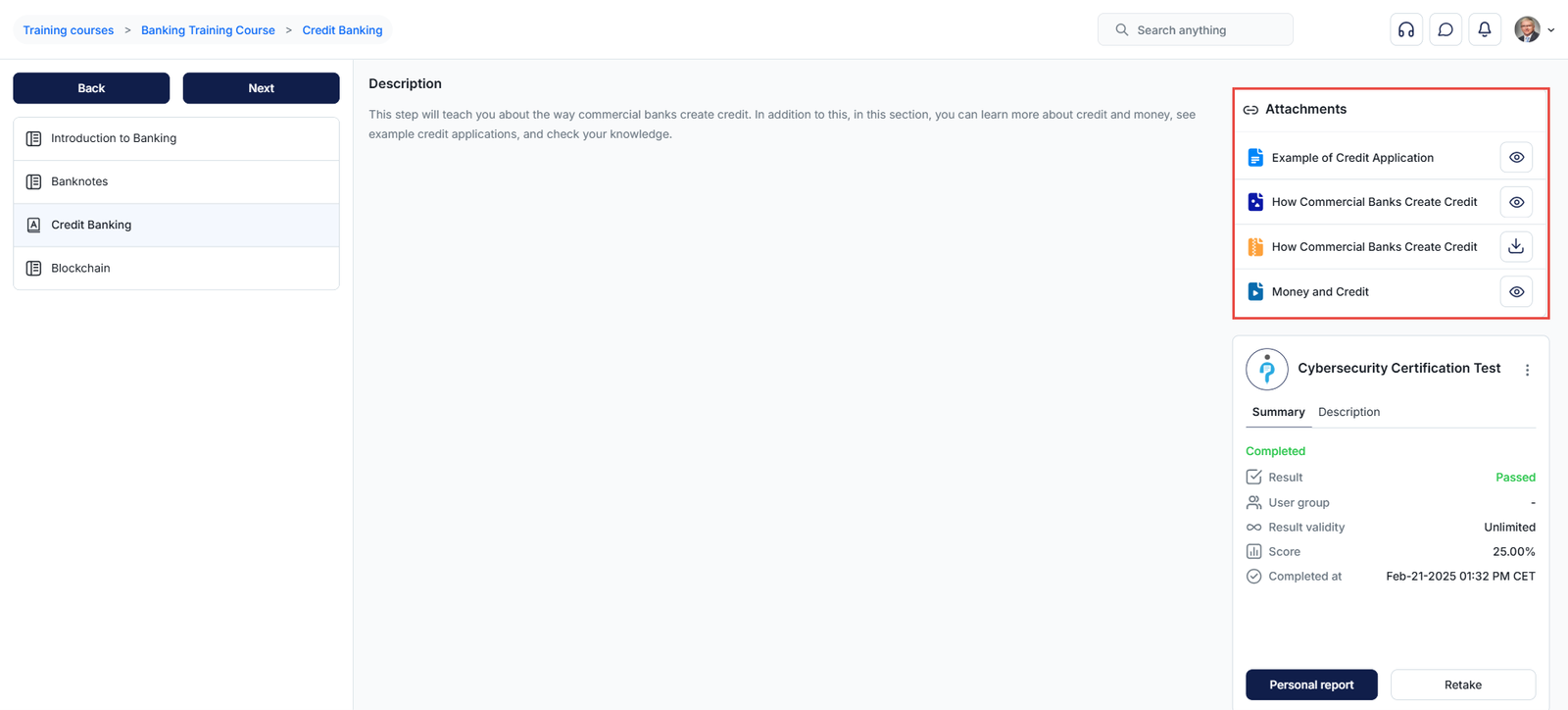Preview Money and Credit with eye icon

[x=1516, y=292]
